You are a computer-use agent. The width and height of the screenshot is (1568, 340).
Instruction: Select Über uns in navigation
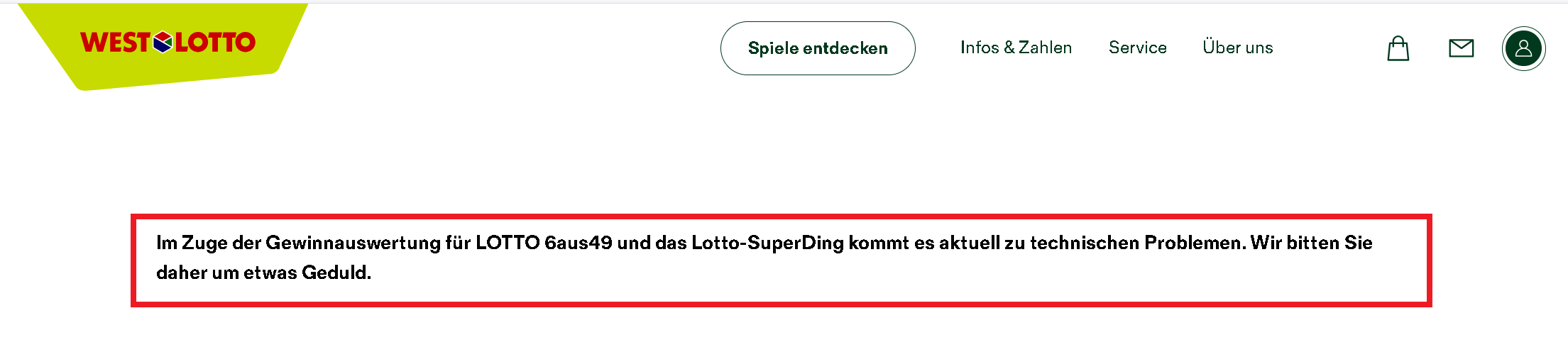click(x=1237, y=48)
